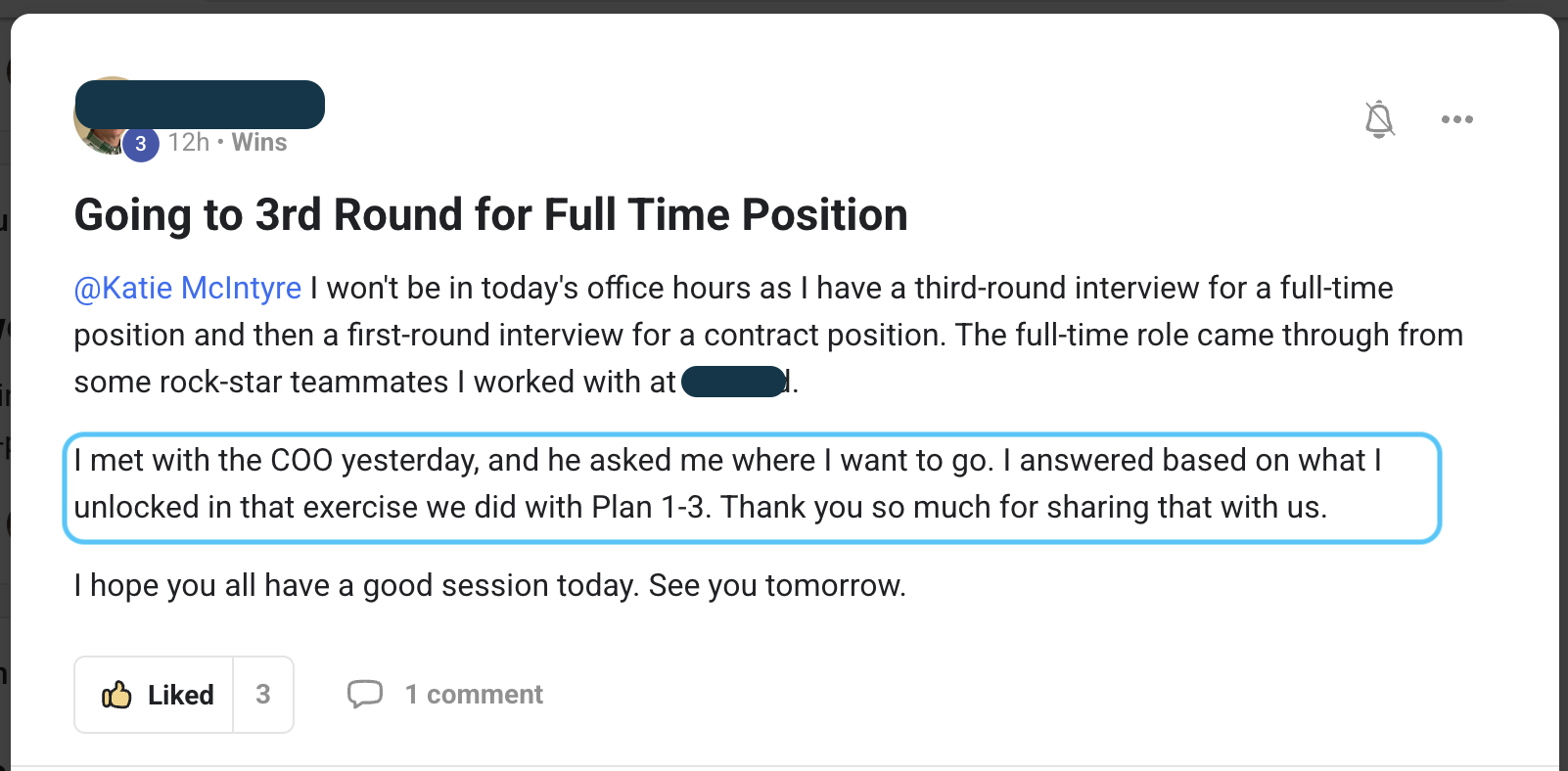The height and width of the screenshot is (771, 1568).
Task: Click the thumbs-up icon to unlike
Action: 116,695
